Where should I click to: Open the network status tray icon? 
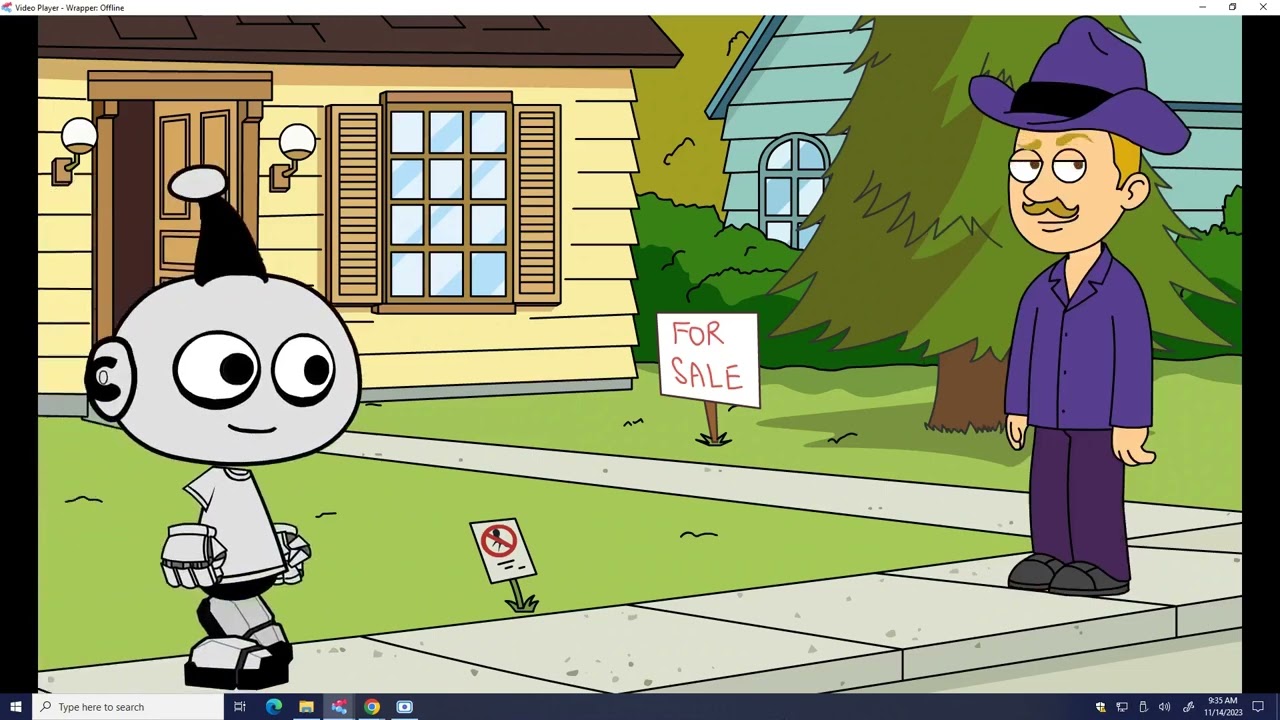point(1122,707)
